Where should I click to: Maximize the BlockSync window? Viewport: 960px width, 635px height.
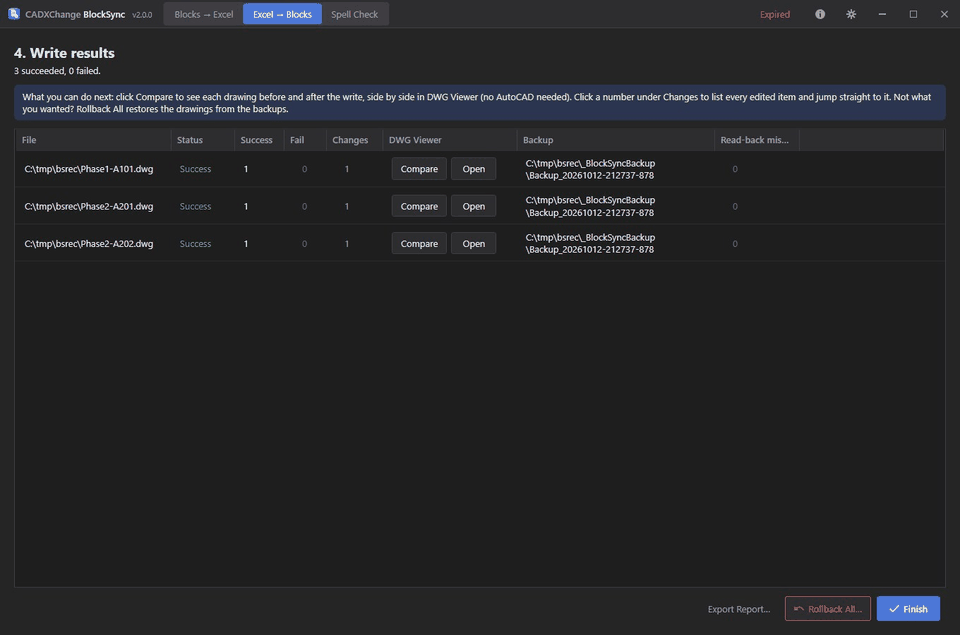[x=913, y=14]
